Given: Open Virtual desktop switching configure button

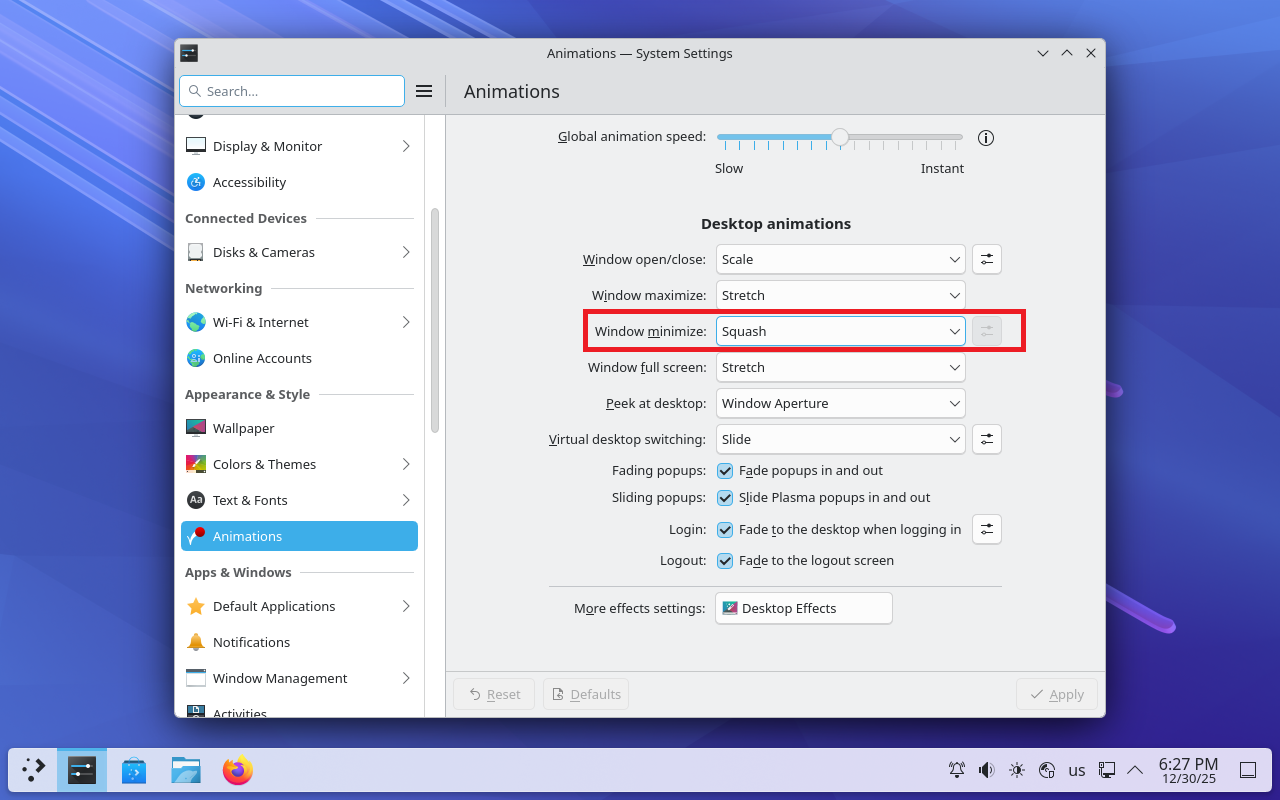Looking at the screenshot, I should 987,439.
